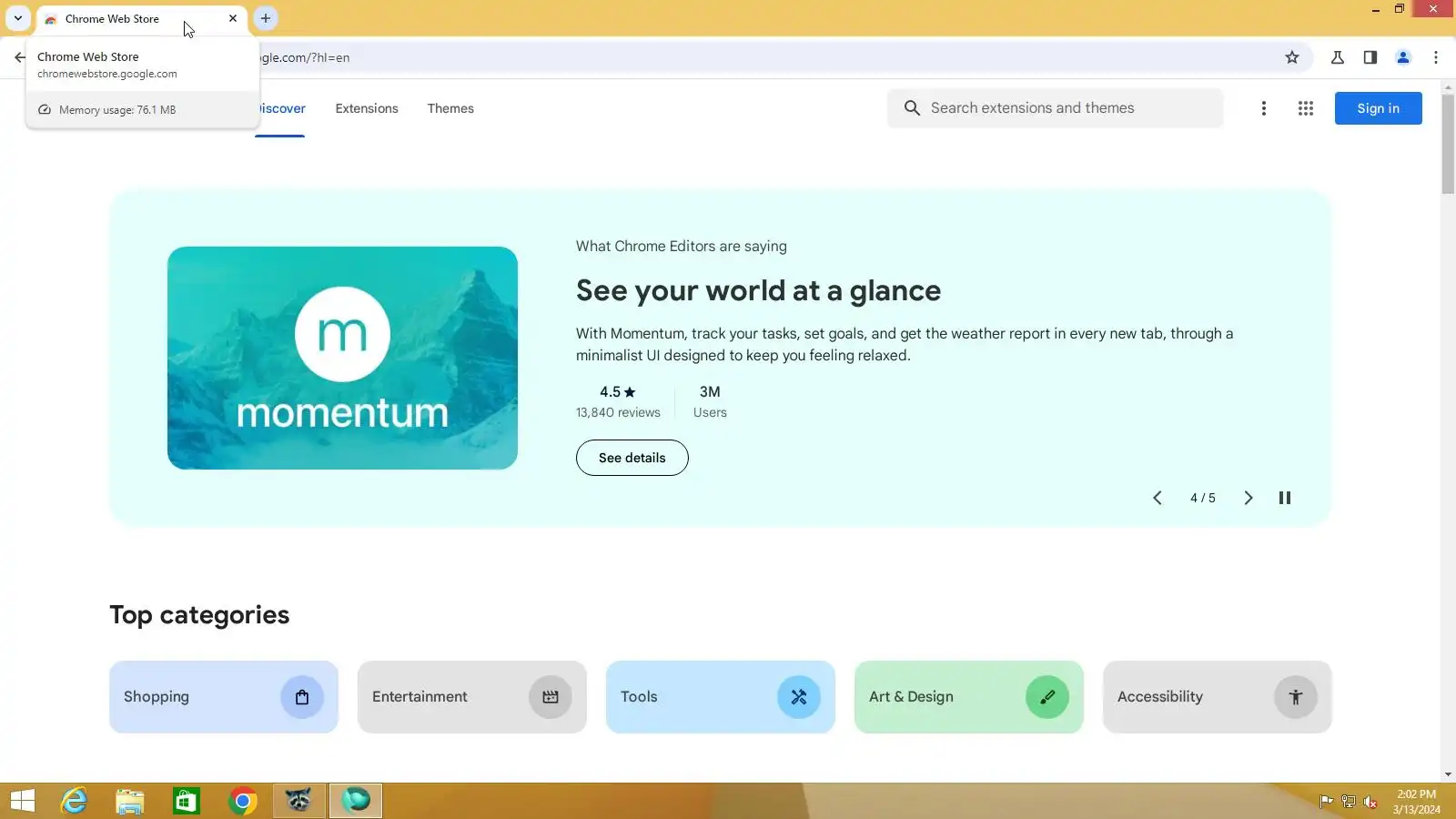The image size is (1456, 819).
Task: Go back using the back arrow
Action: 20,57
